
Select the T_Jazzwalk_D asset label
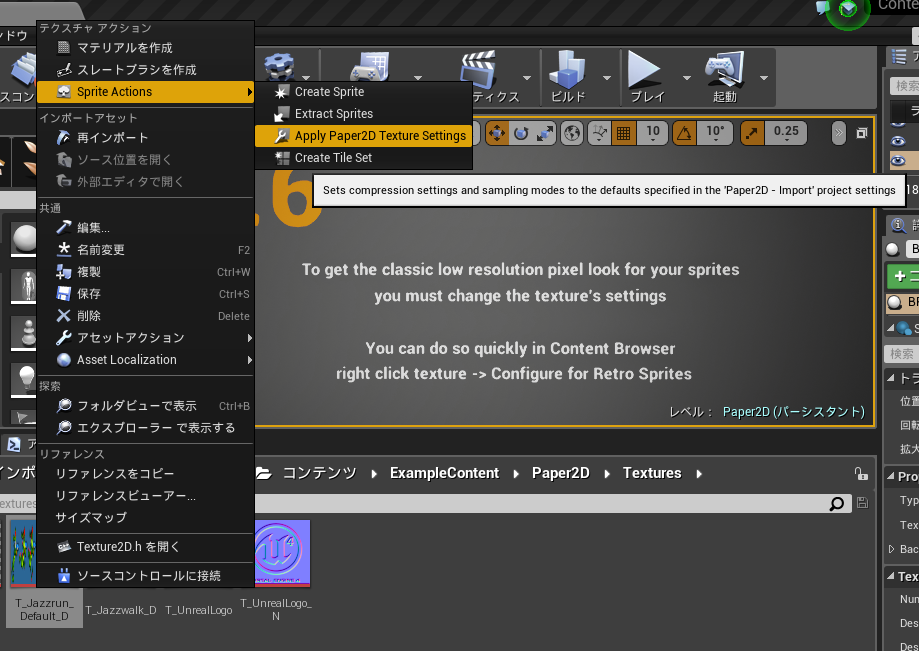121,610
